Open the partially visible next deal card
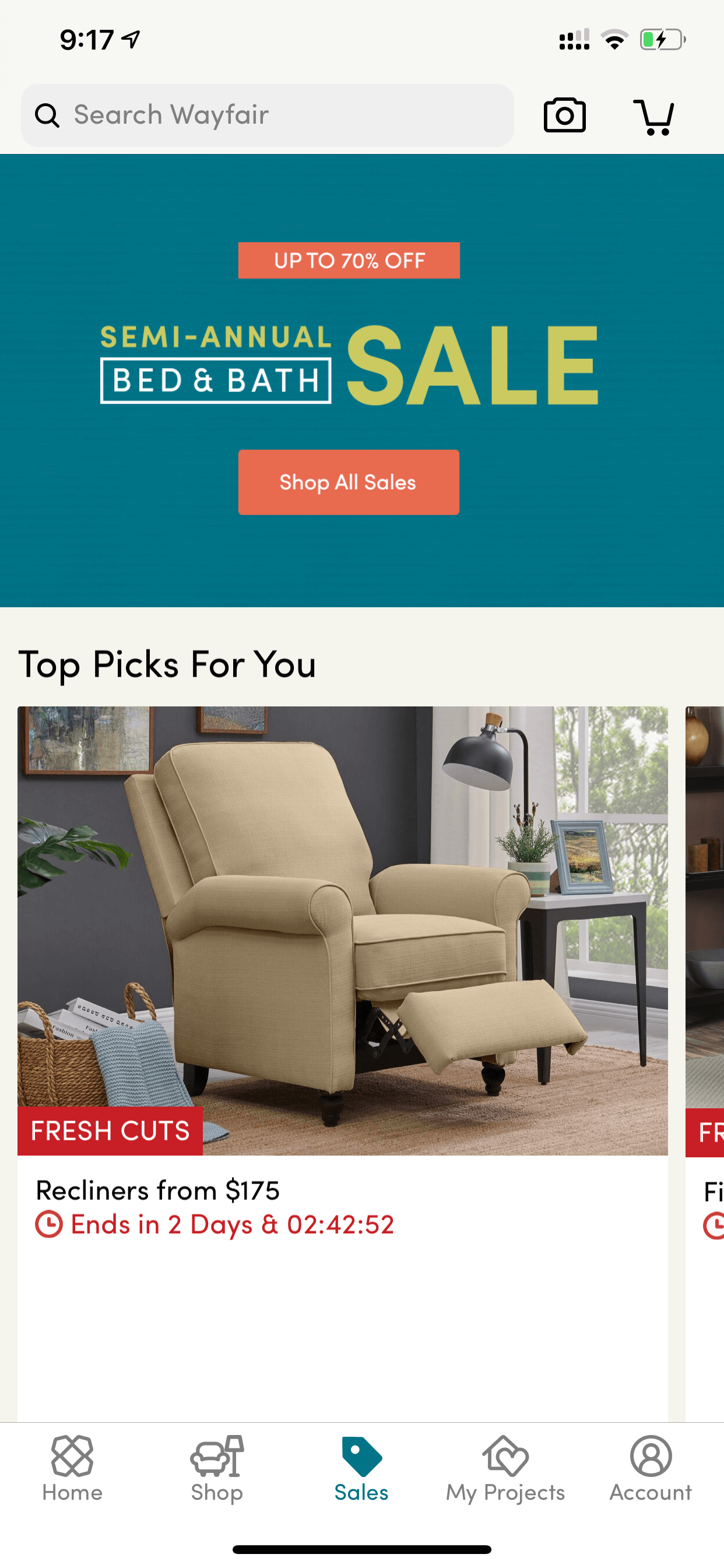This screenshot has width=724, height=1568. (705, 1065)
